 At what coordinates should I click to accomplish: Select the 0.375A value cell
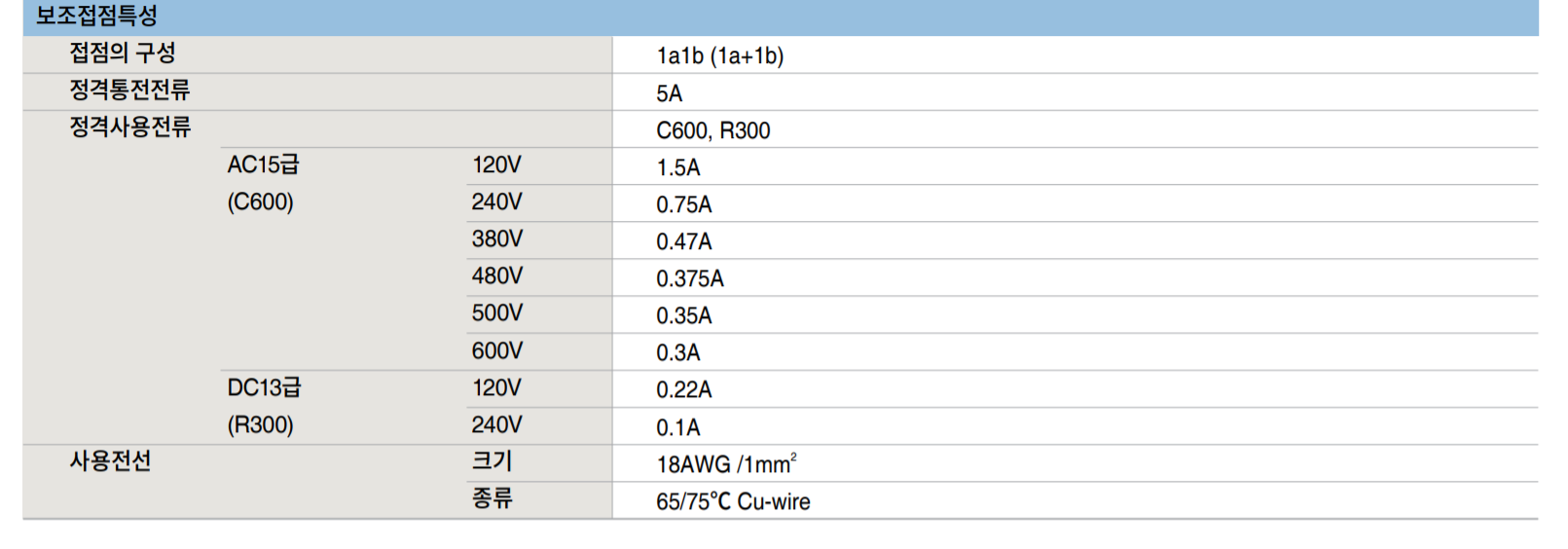click(x=689, y=279)
